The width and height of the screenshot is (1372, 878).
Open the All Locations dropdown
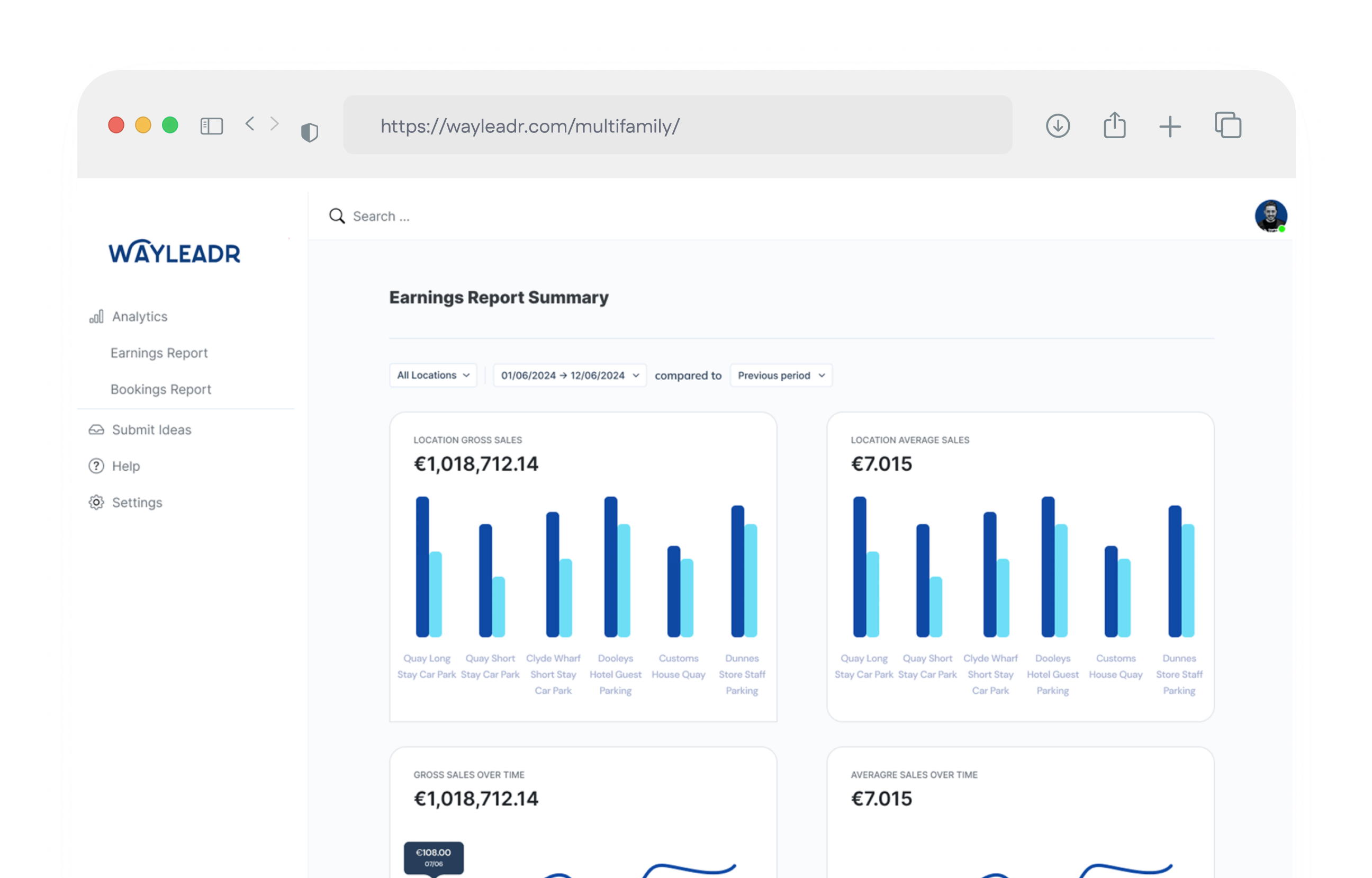click(432, 375)
